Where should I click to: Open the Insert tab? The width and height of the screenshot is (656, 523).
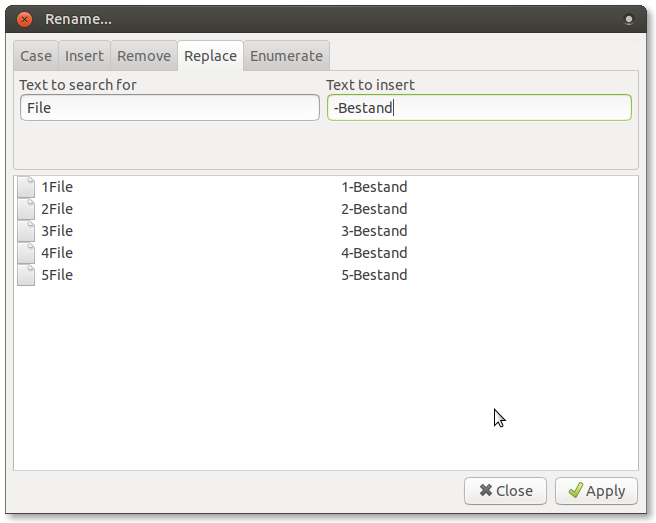(84, 56)
